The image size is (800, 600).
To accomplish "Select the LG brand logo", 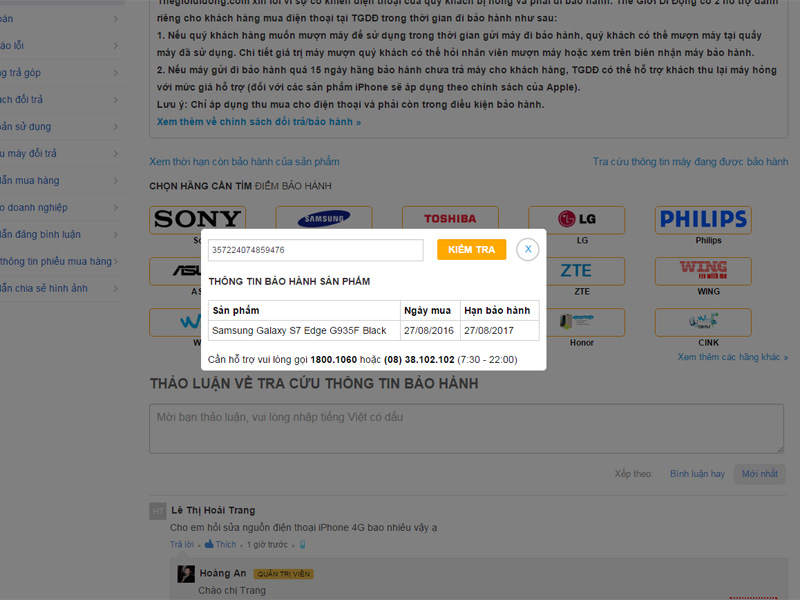I will (x=577, y=220).
